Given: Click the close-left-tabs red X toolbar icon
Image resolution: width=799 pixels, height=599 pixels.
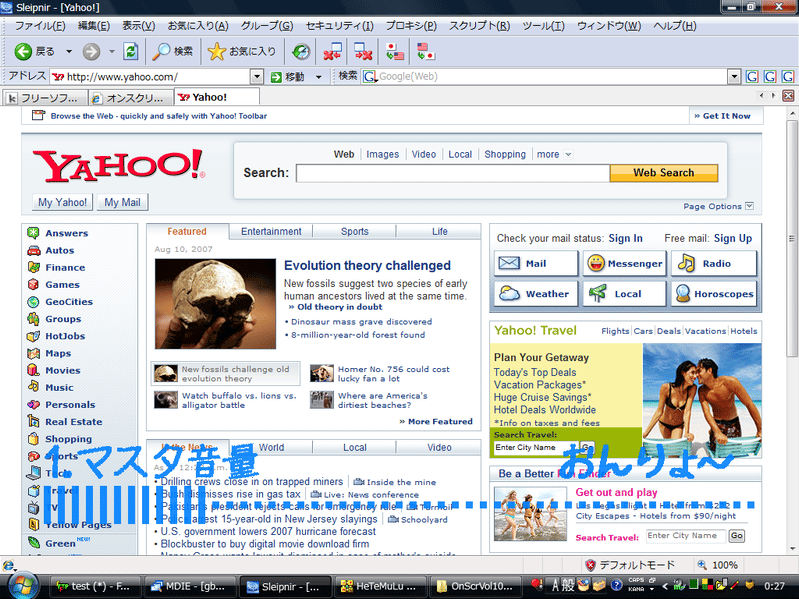Looking at the screenshot, I should point(332,51).
